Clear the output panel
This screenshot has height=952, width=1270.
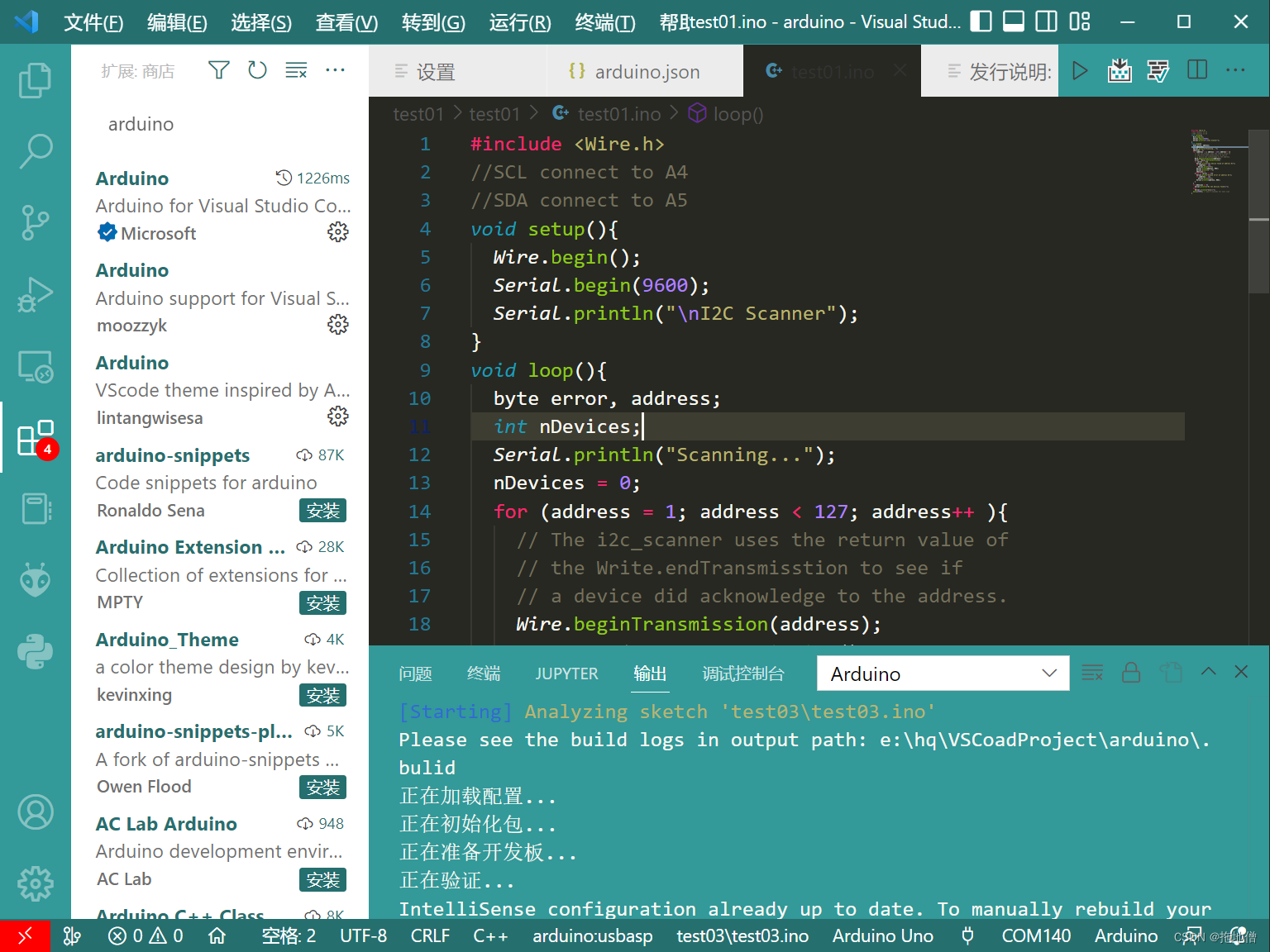(1092, 673)
